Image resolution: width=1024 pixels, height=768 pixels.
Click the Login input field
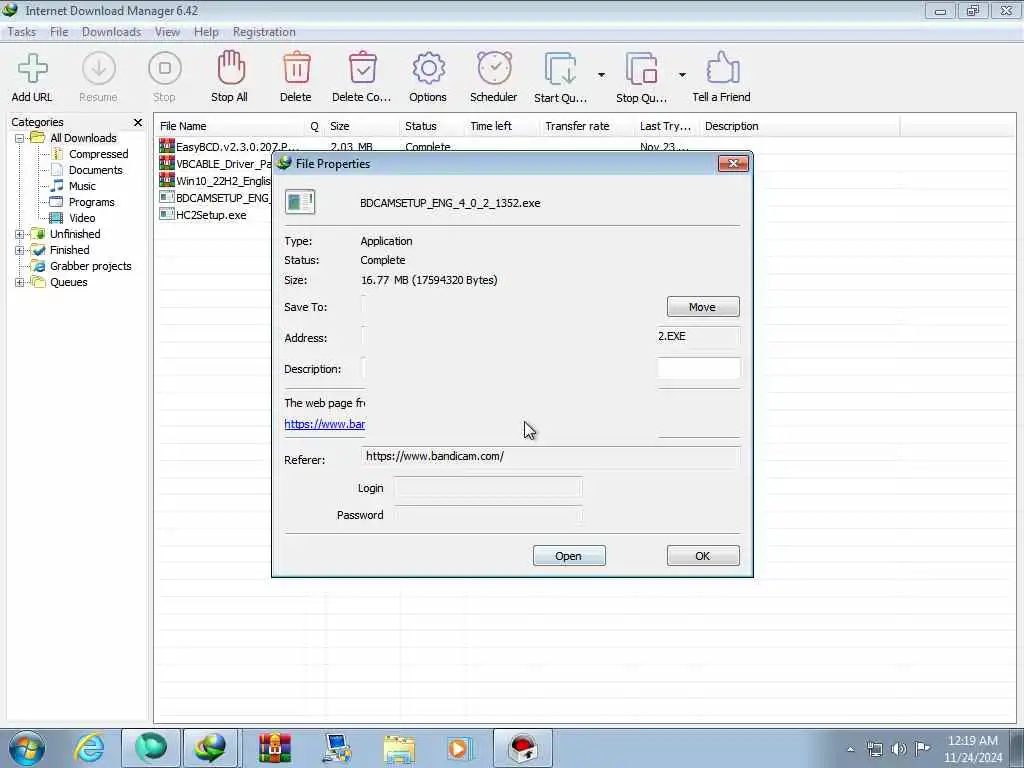point(487,488)
